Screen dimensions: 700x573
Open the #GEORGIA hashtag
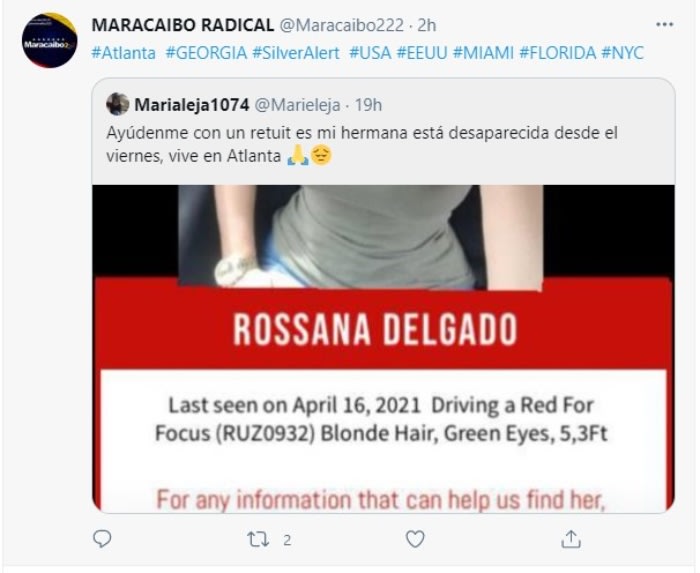(x=206, y=53)
